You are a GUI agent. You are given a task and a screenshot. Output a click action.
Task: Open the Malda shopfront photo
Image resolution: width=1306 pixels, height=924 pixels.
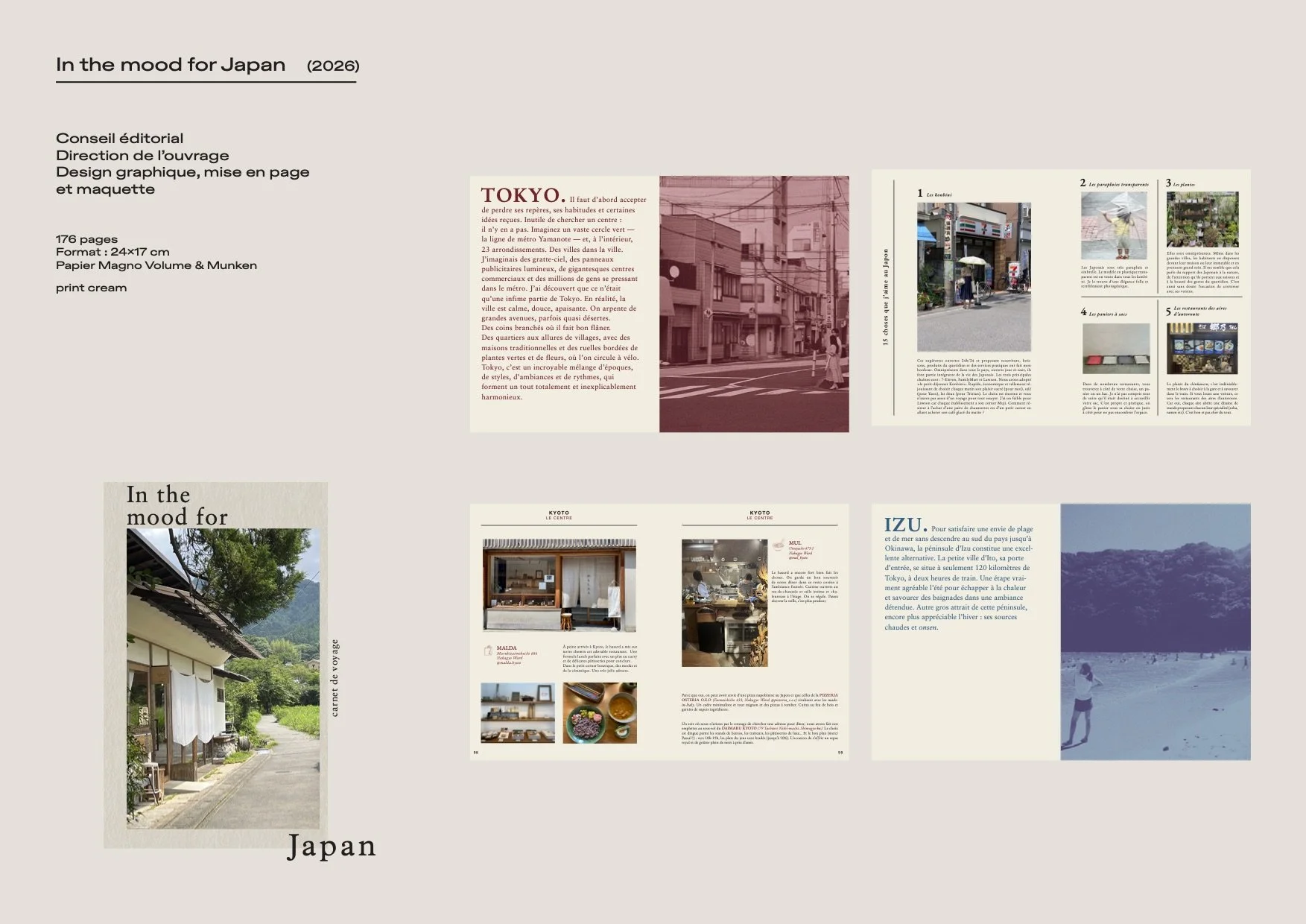click(560, 586)
